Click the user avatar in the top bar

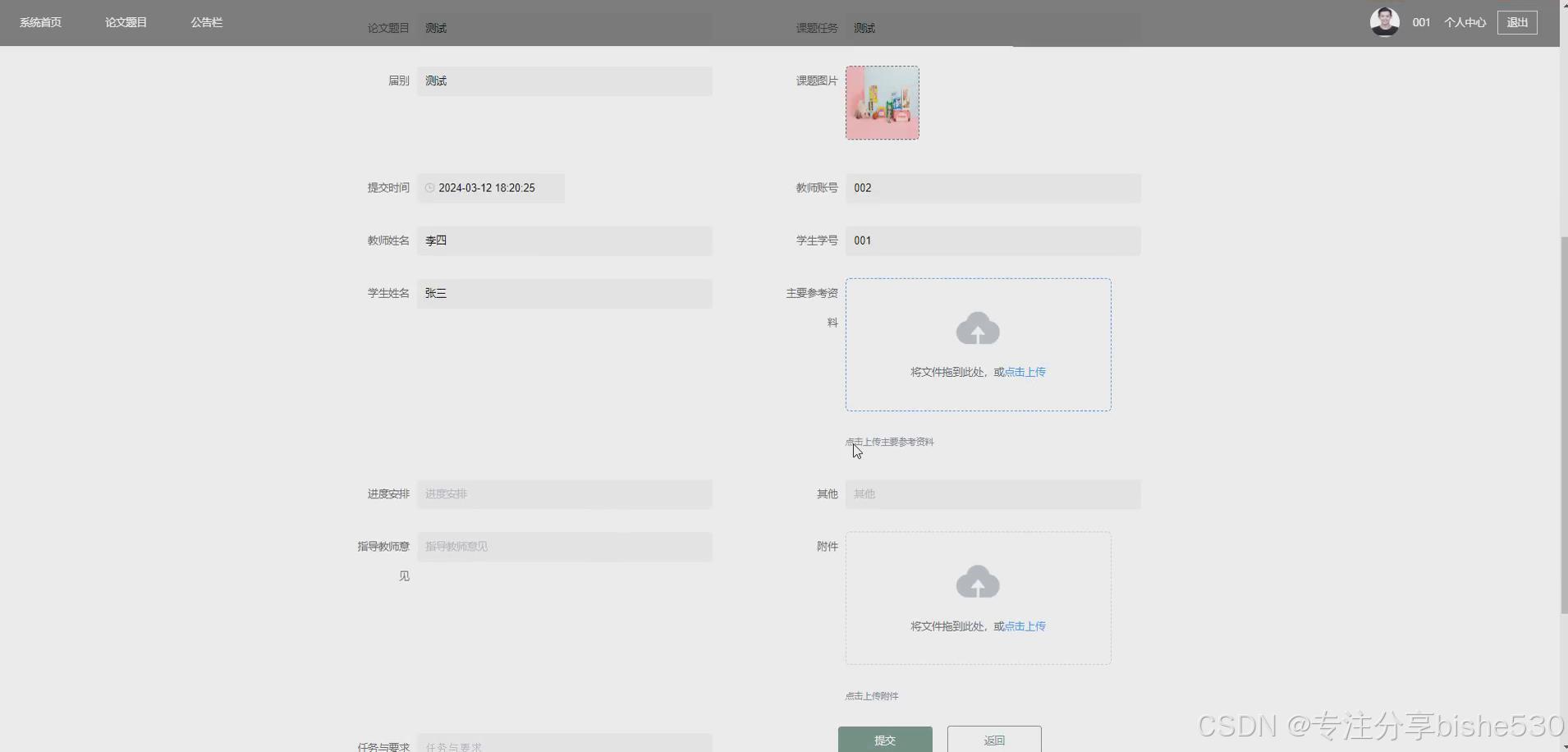(1385, 21)
